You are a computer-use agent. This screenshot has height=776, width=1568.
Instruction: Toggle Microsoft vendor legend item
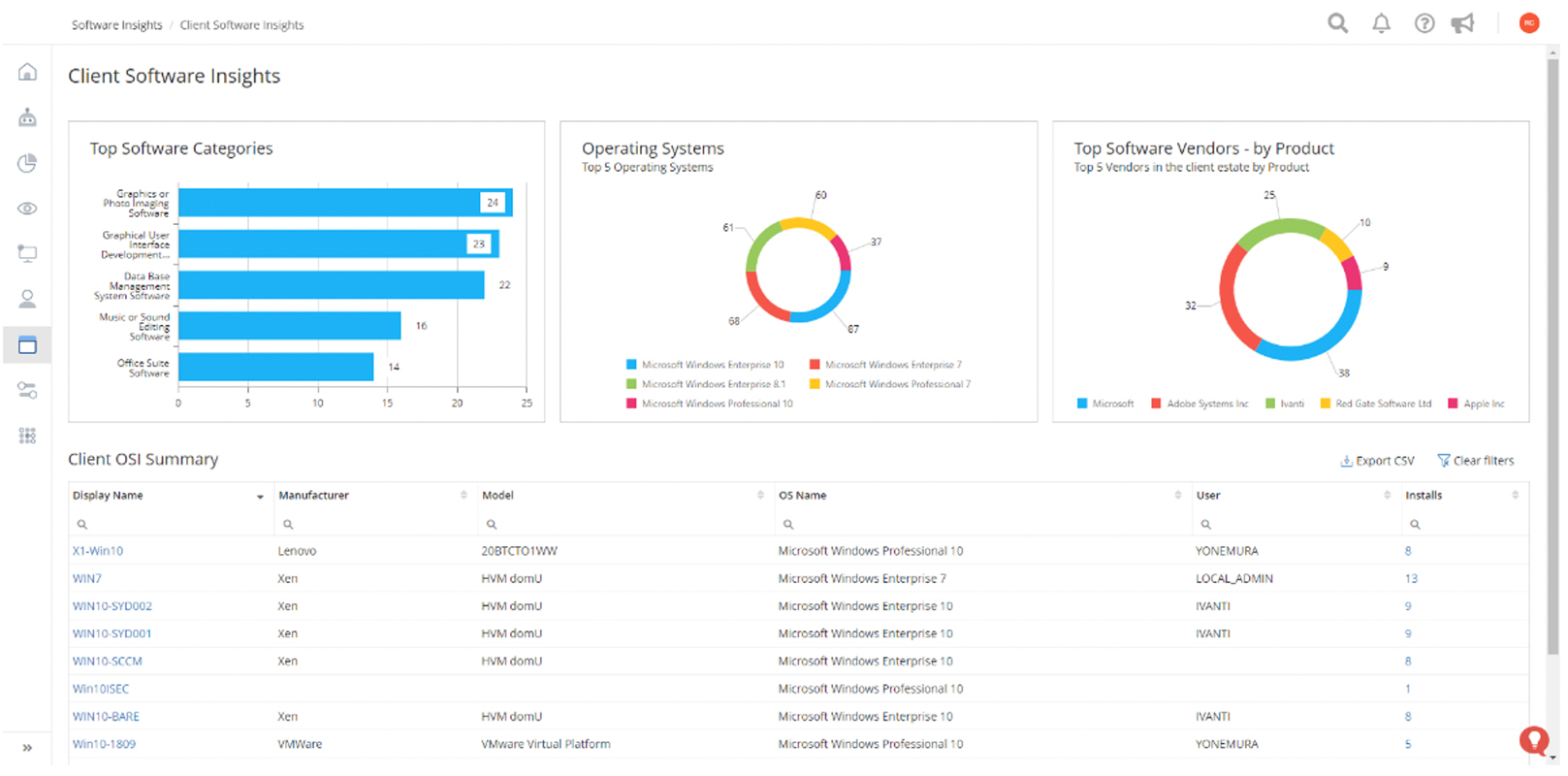(1105, 404)
